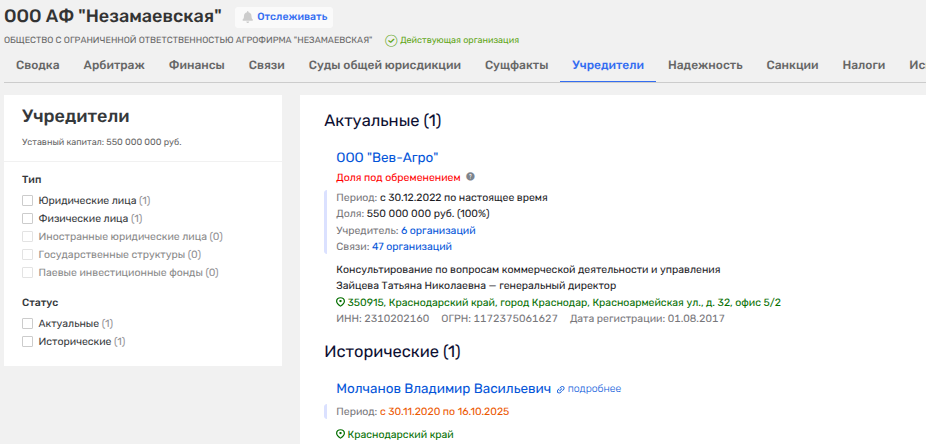Click the link icon next to подробнее
The image size is (926, 444).
coord(561,388)
